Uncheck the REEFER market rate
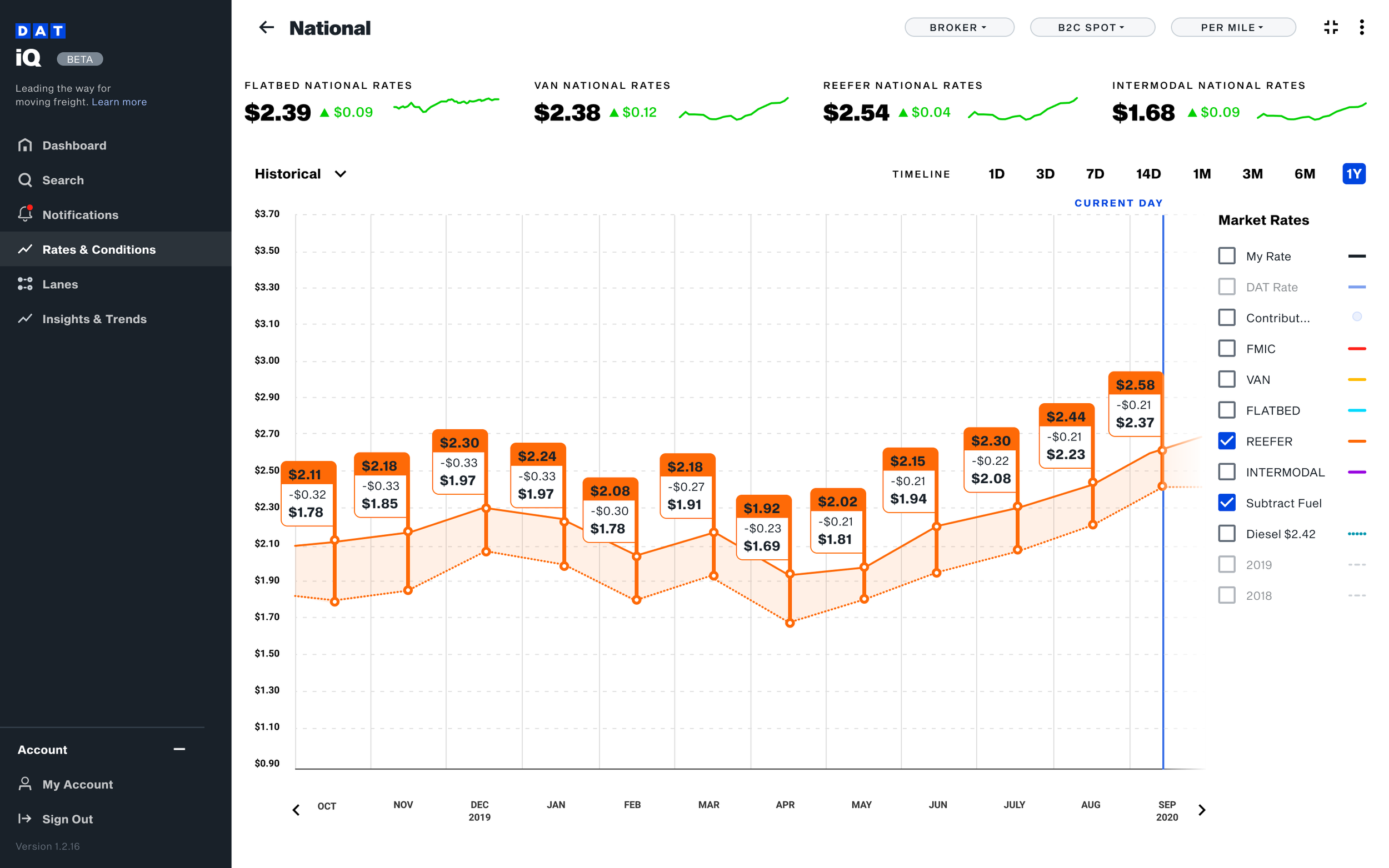The height and width of the screenshot is (868, 1389). click(x=1227, y=441)
